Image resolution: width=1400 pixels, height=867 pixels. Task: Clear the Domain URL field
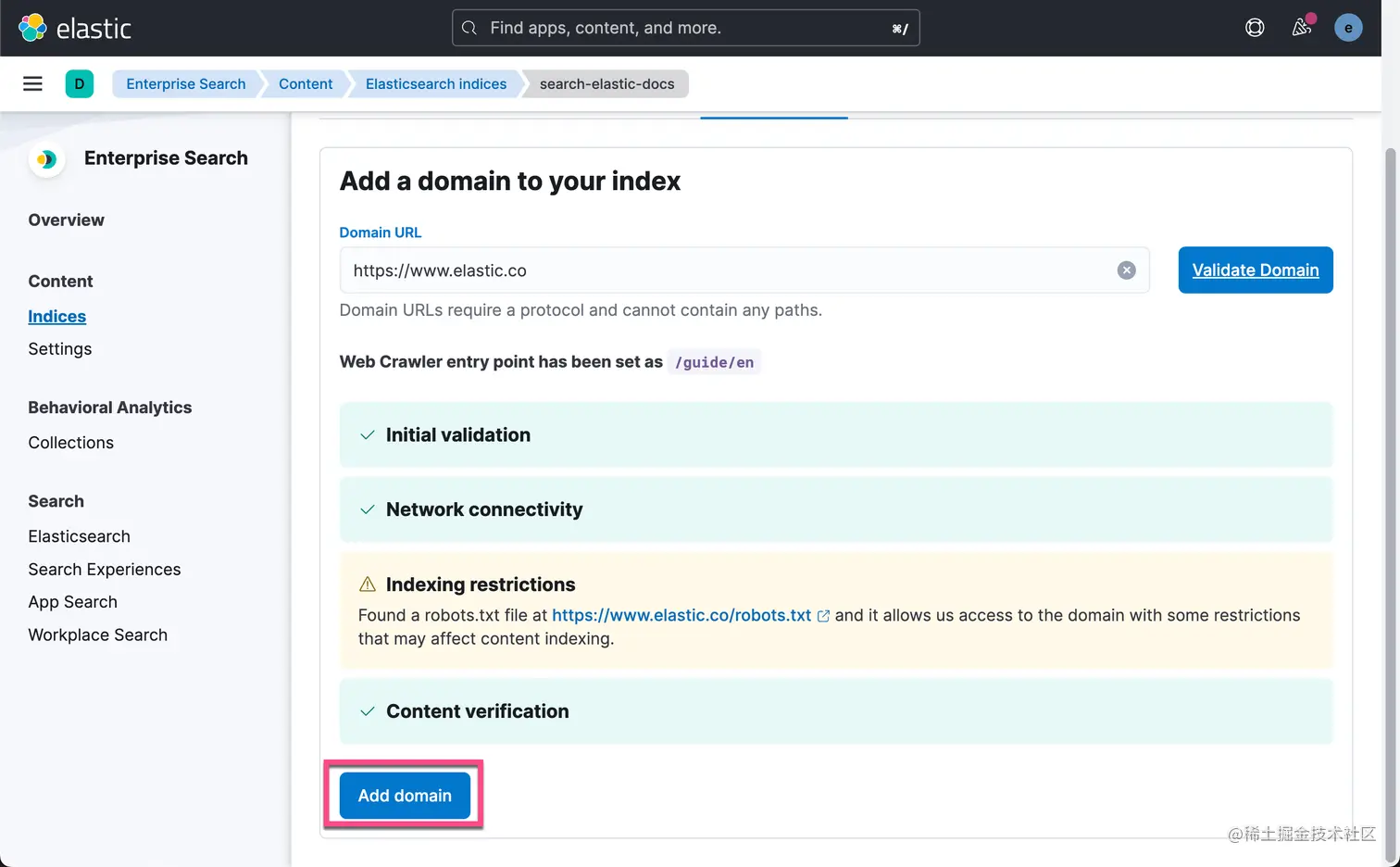[1126, 270]
